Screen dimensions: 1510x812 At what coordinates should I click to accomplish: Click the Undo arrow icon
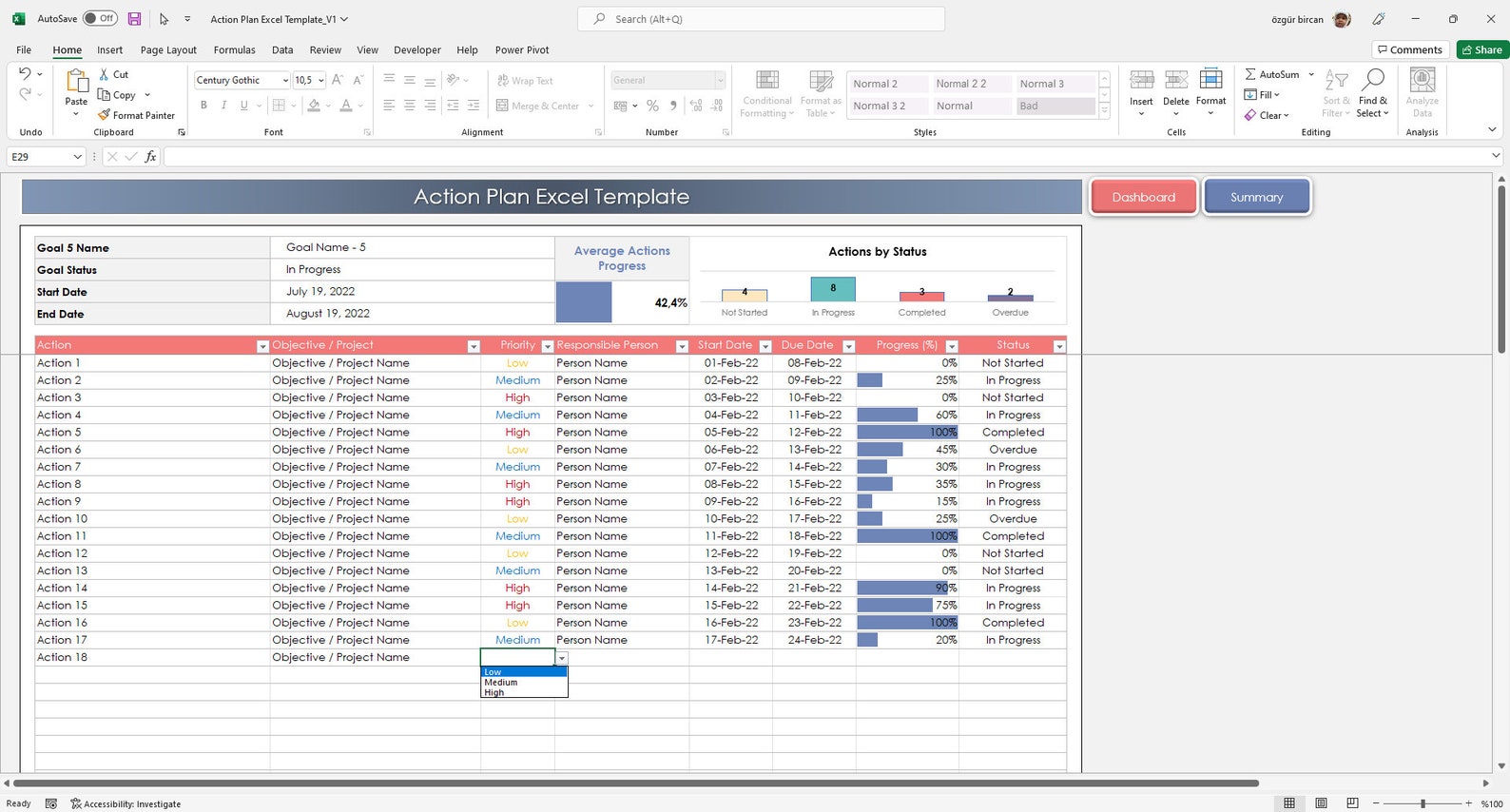click(26, 73)
